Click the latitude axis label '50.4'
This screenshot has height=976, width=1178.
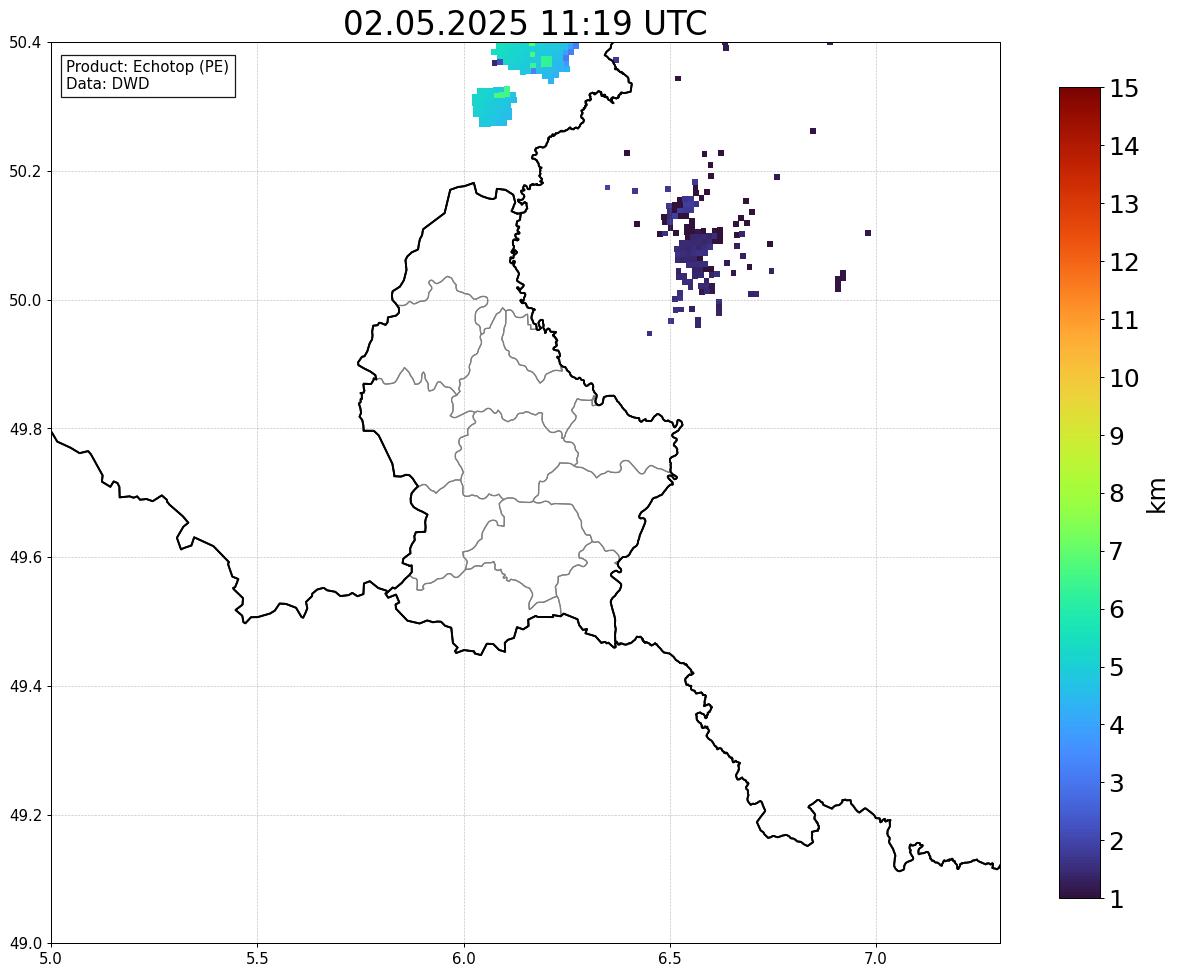[x=25, y=43]
